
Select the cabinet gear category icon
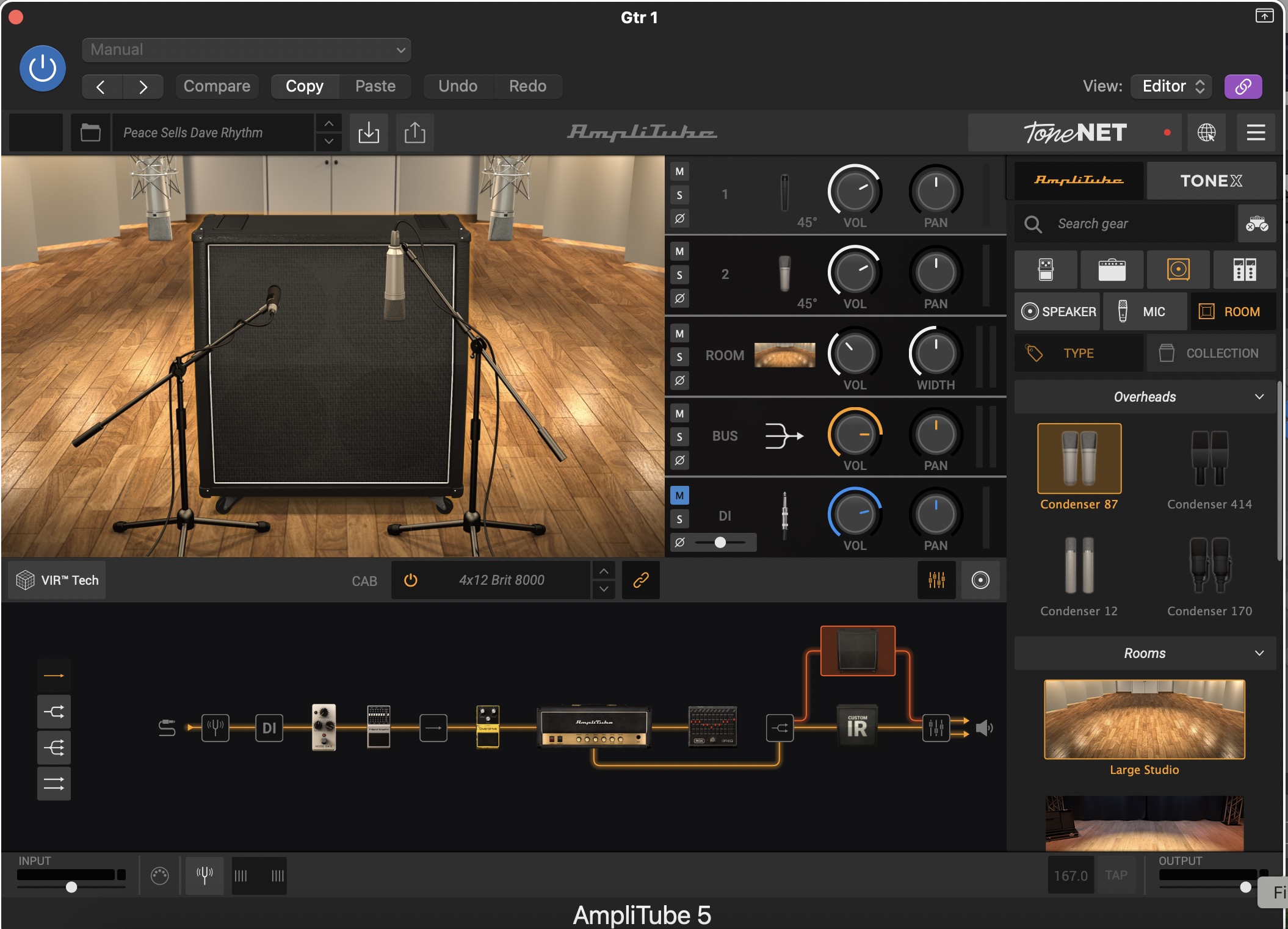pyautogui.click(x=1178, y=269)
